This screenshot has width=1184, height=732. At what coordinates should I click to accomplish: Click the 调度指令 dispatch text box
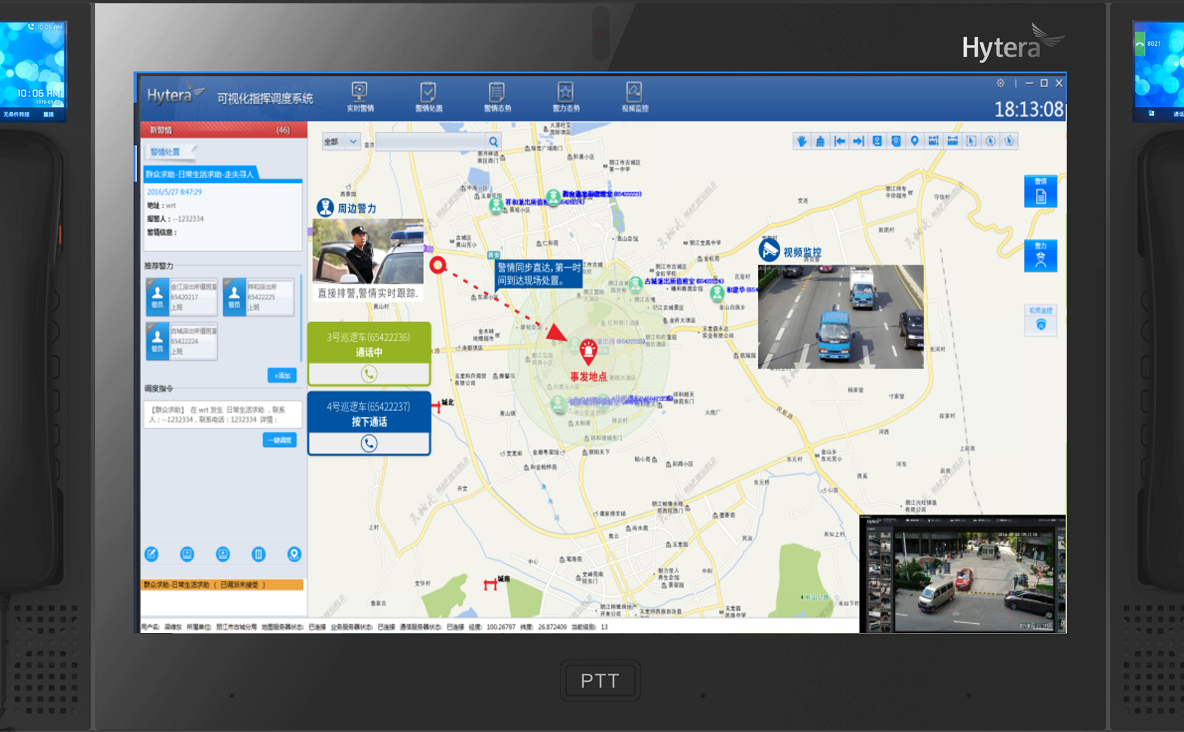(223, 415)
